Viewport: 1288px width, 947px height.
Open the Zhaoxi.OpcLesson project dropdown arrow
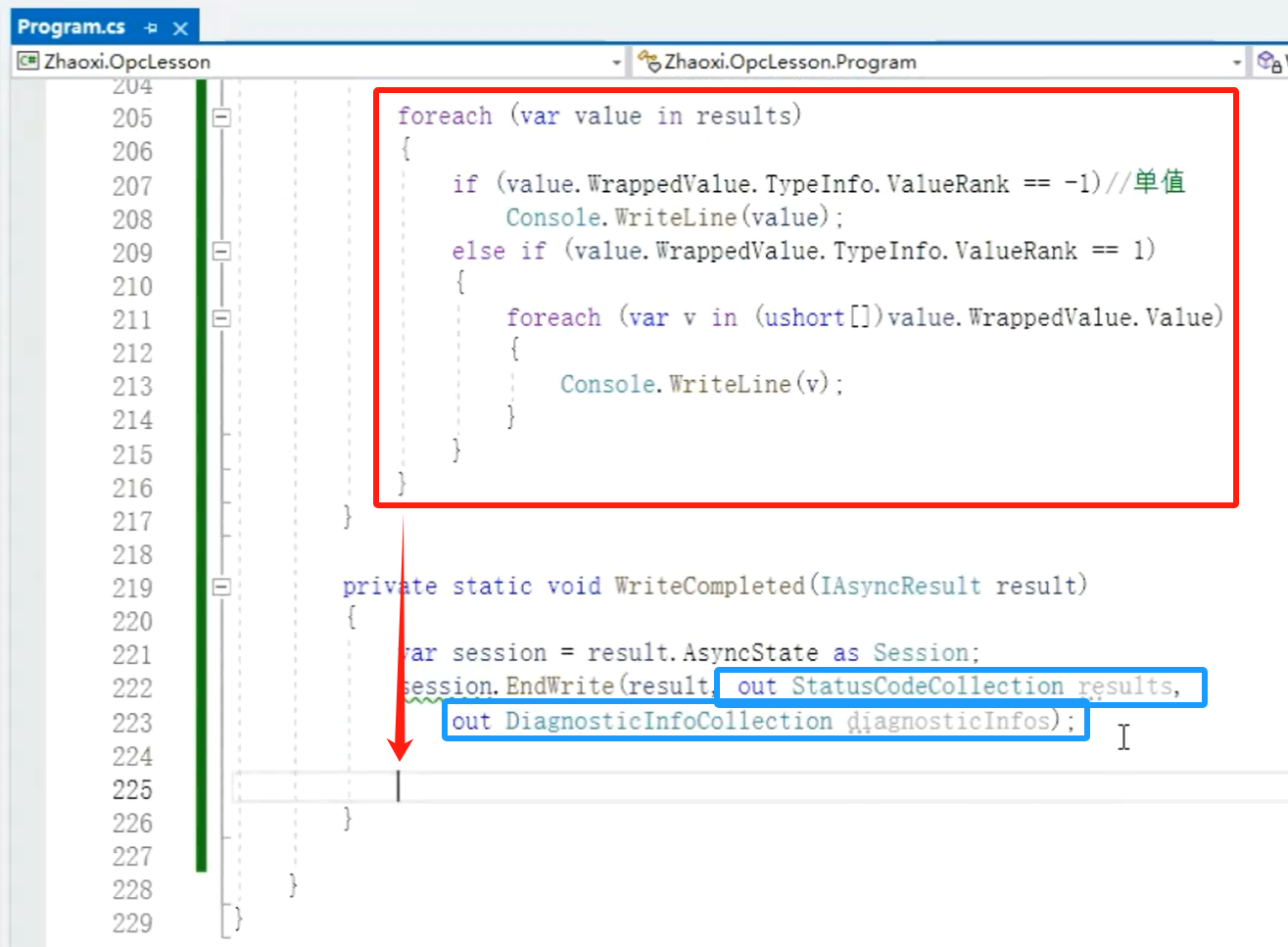(616, 63)
